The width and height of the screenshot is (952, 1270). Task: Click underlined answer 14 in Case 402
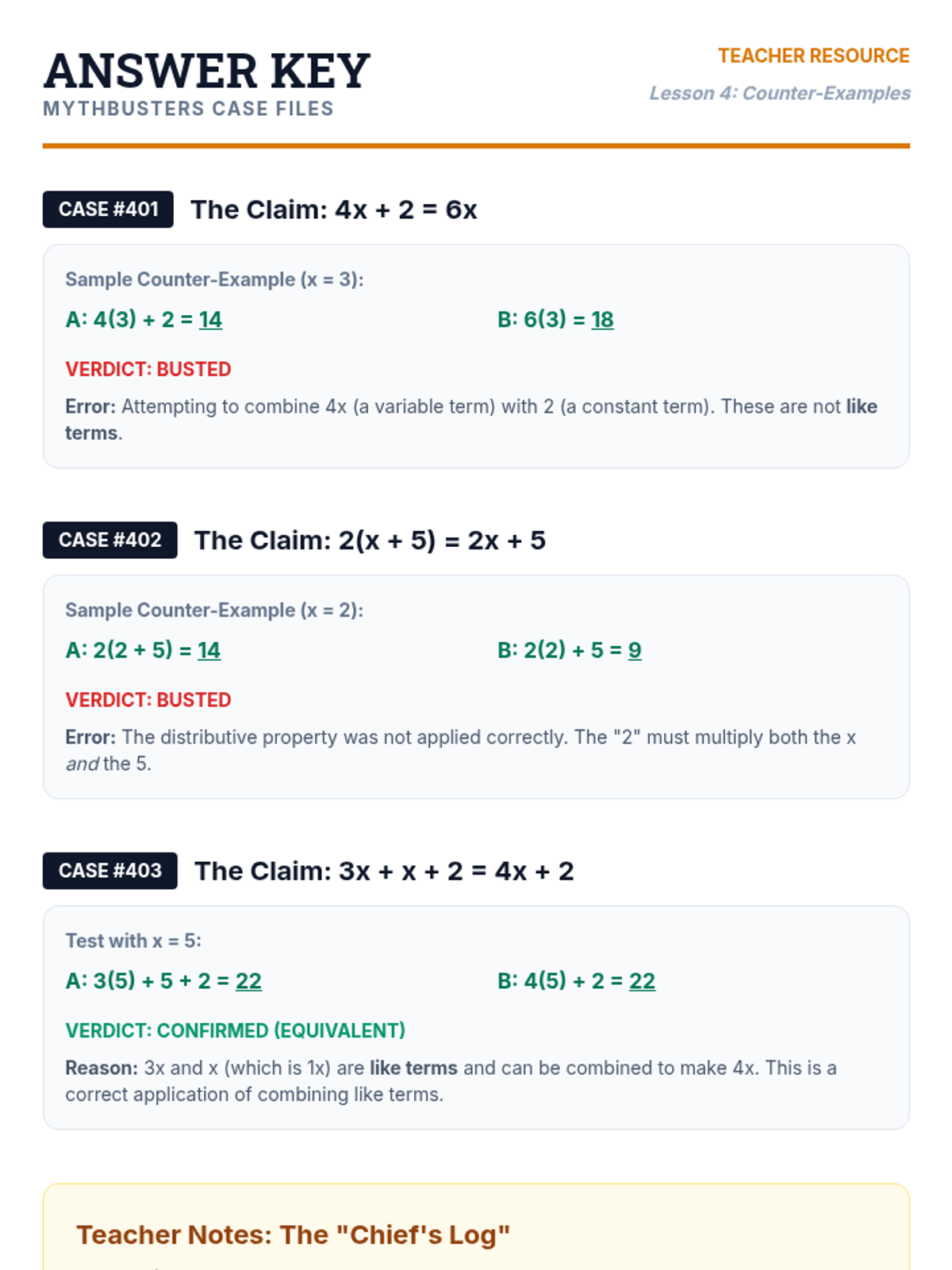point(209,650)
